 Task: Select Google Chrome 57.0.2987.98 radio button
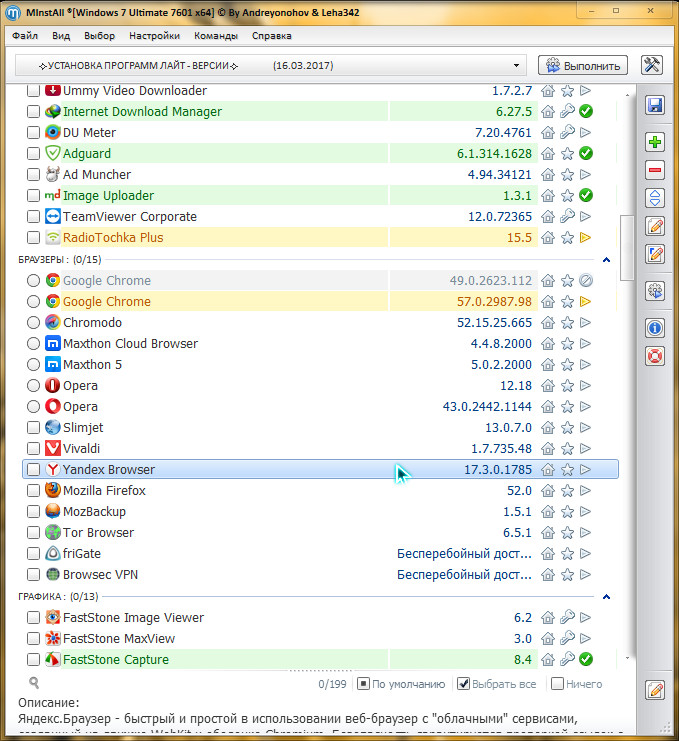coord(33,302)
